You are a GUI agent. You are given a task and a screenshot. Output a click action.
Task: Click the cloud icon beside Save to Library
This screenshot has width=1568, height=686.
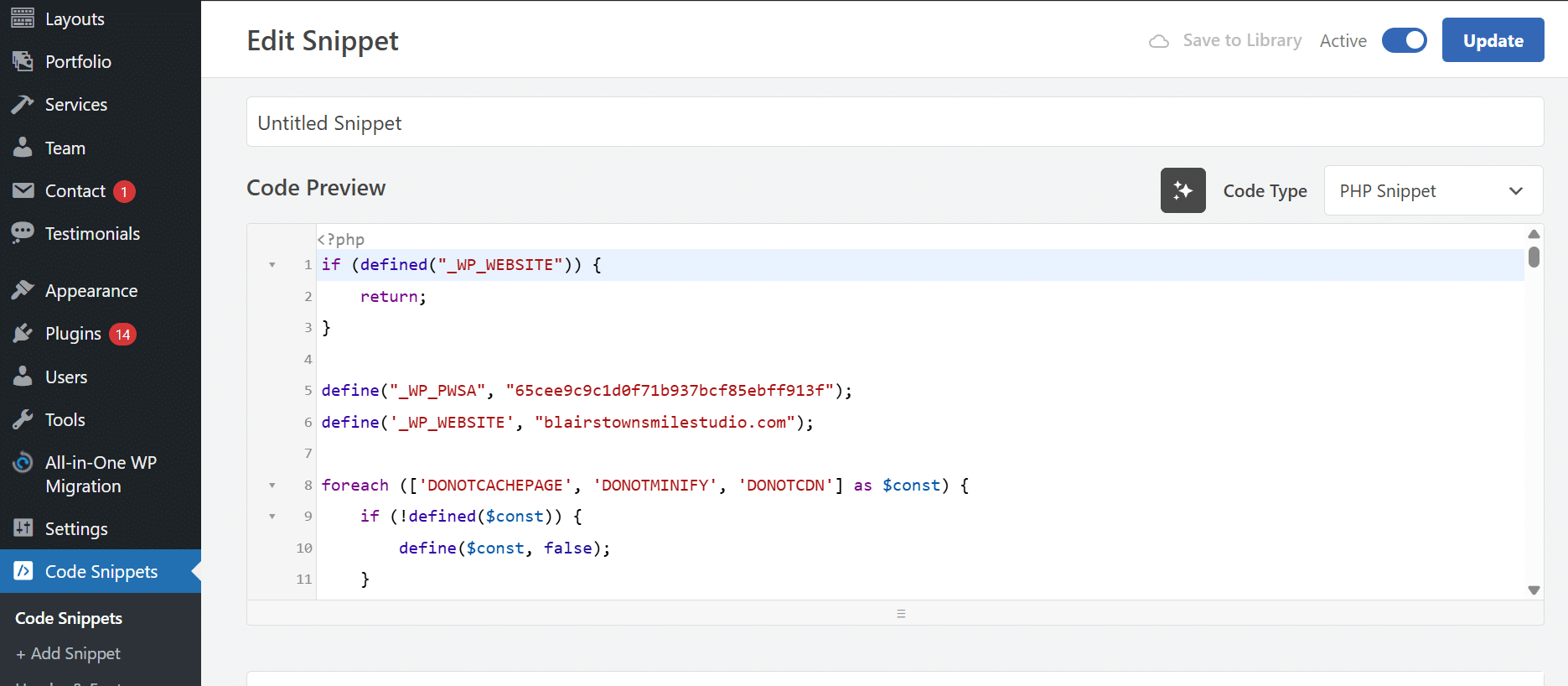tap(1159, 41)
